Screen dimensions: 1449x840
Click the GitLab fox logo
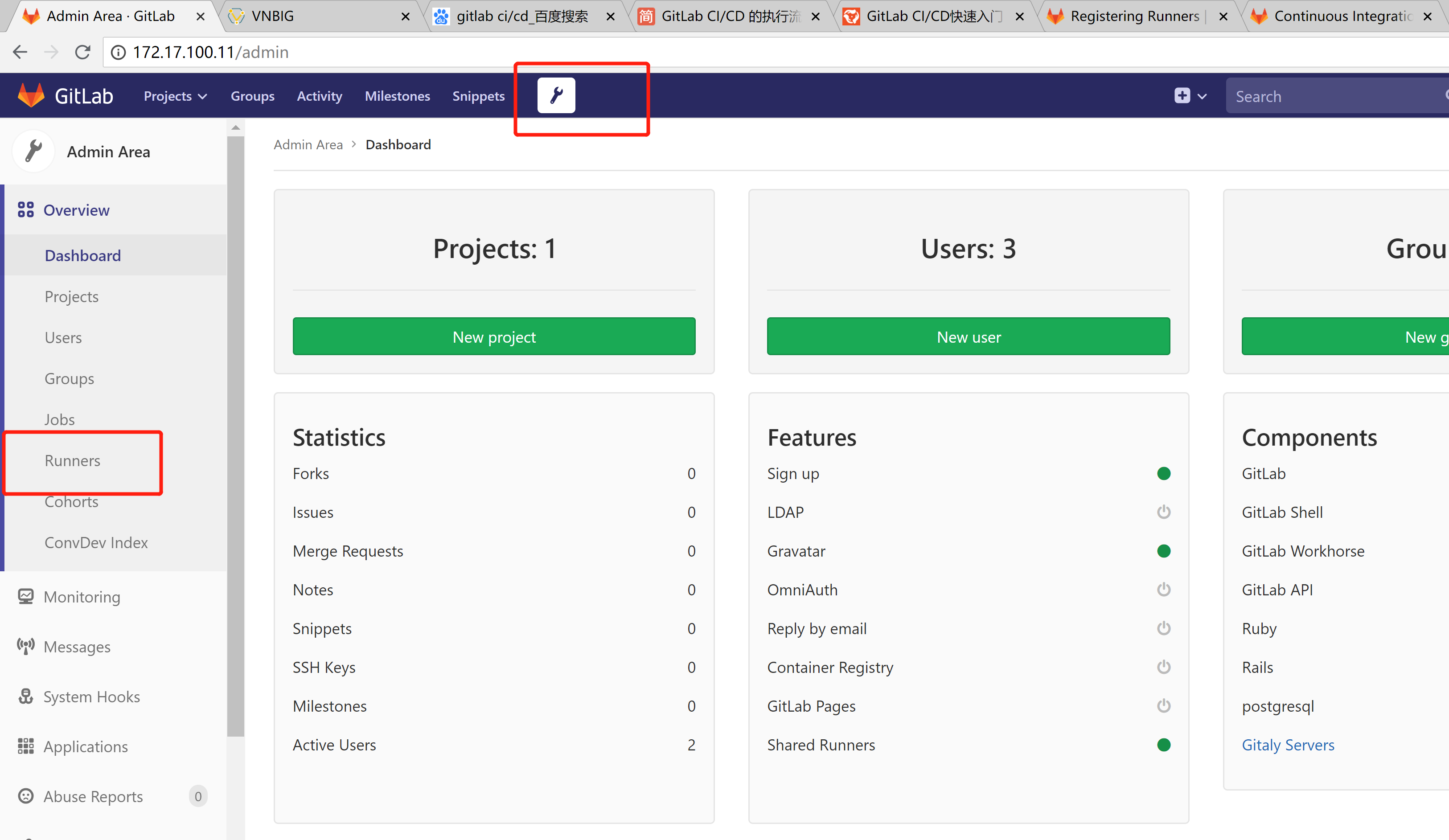pyautogui.click(x=31, y=95)
